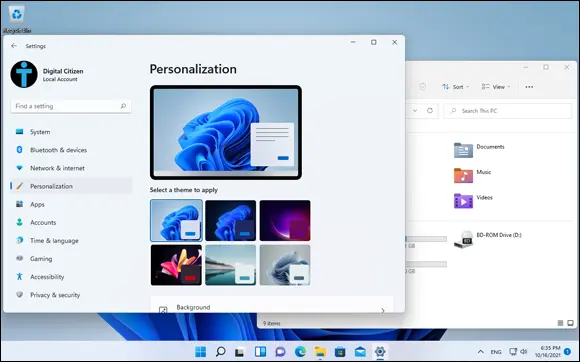580x362 pixels.
Task: Open Privacy & security settings
Action: (x=71, y=295)
